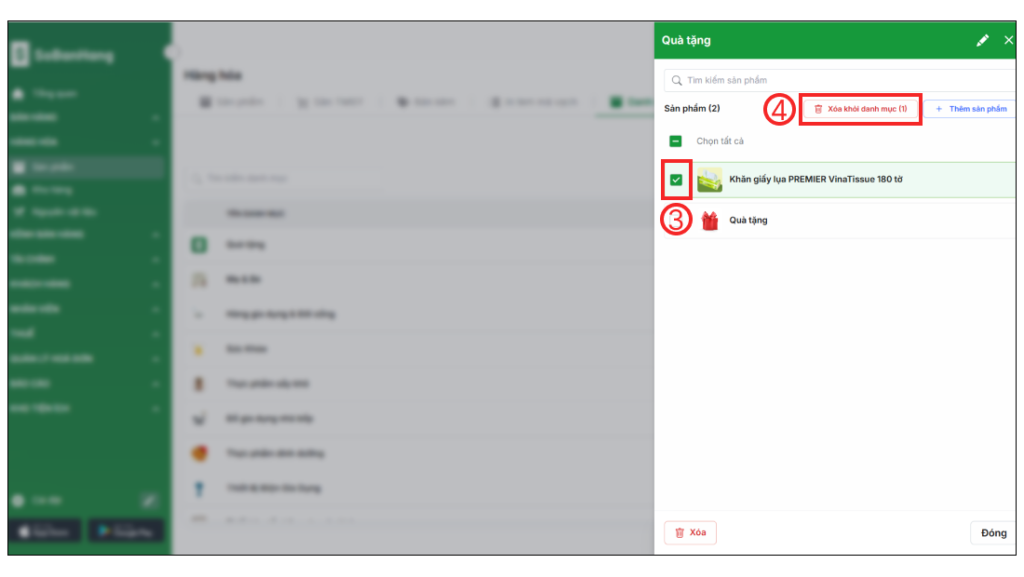Close the Quà tặng panel with the X

[x=1008, y=41]
